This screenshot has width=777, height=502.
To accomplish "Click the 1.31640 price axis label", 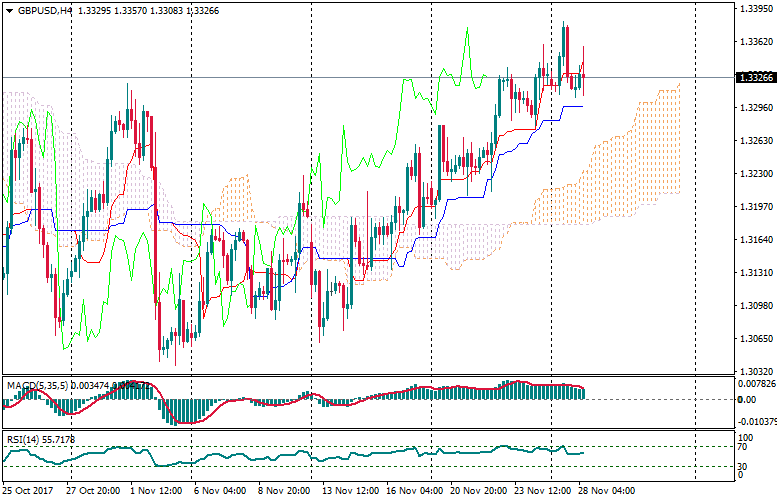I will point(754,240).
